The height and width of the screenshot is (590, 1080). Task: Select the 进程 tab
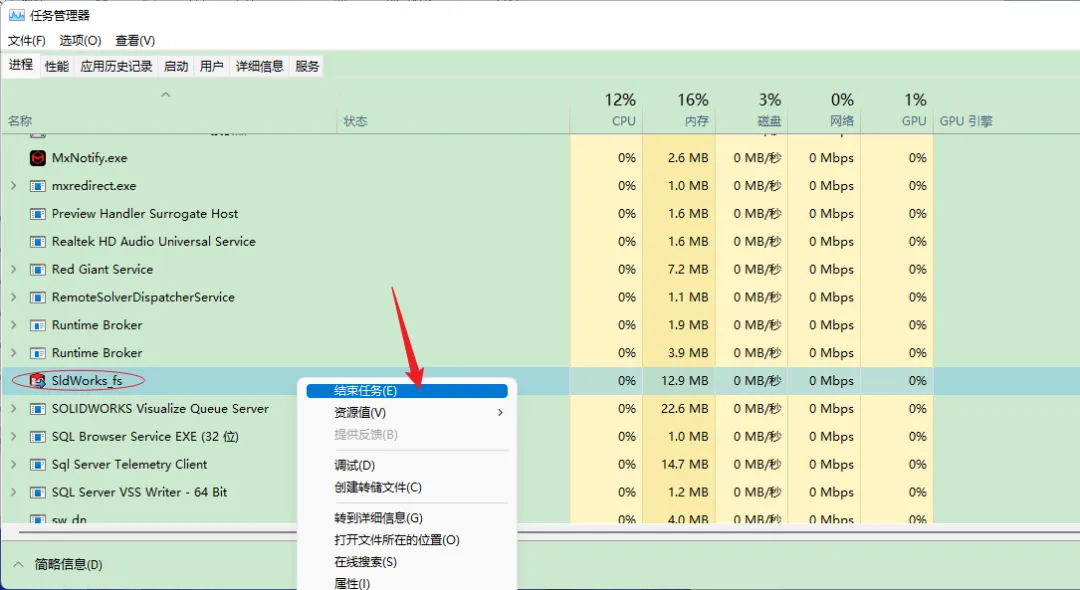pyautogui.click(x=21, y=65)
